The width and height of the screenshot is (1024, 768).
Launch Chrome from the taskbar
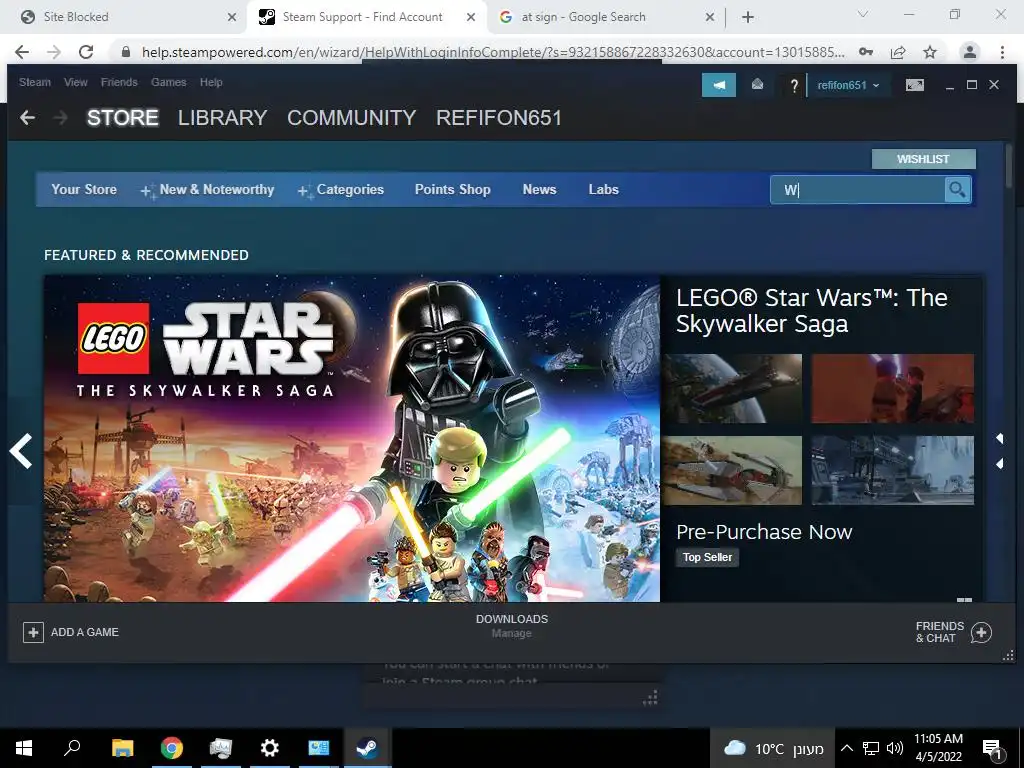point(172,748)
